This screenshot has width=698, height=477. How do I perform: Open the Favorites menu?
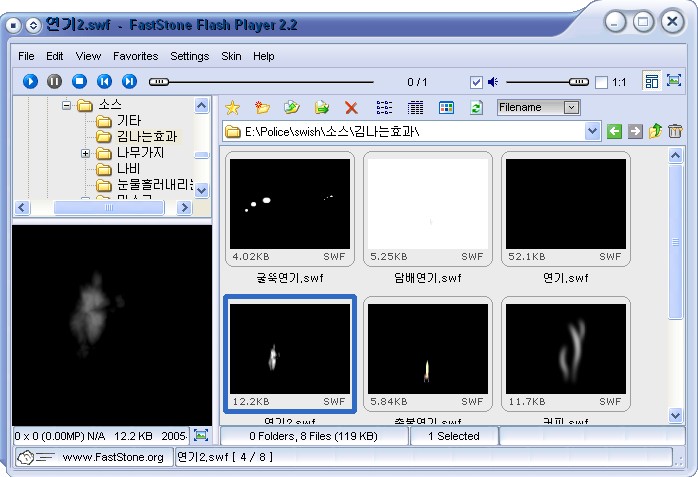135,56
